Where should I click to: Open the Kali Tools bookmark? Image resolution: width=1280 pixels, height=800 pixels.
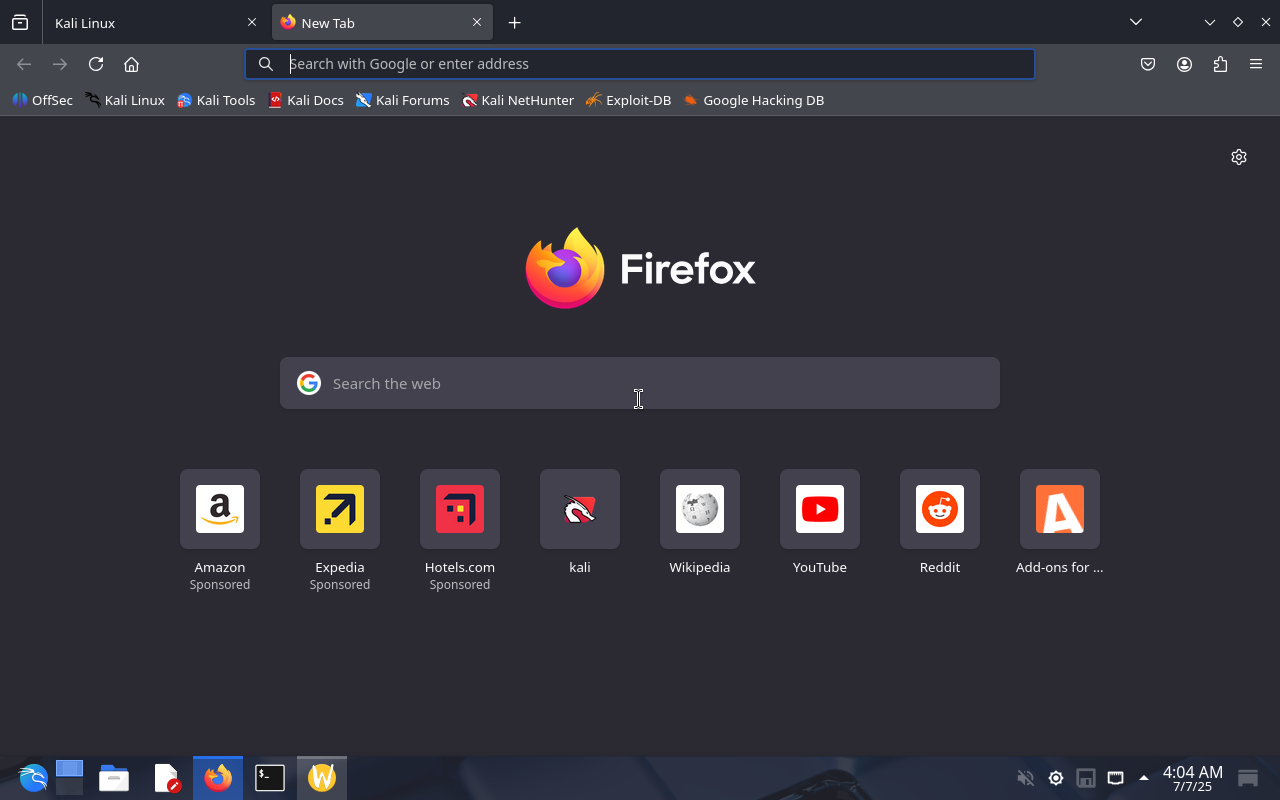coord(216,100)
